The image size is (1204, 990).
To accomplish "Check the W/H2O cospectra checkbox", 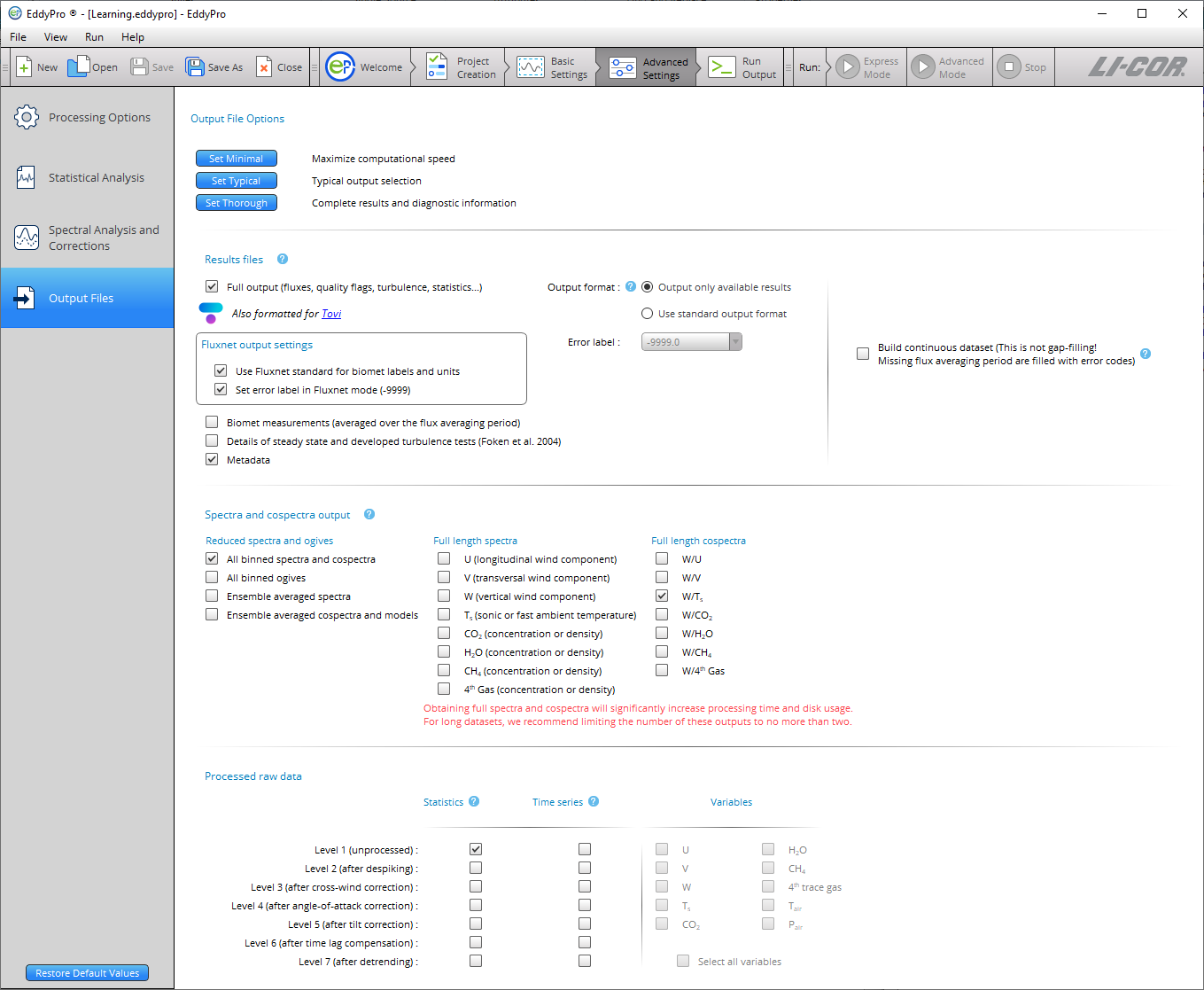I will (x=662, y=633).
